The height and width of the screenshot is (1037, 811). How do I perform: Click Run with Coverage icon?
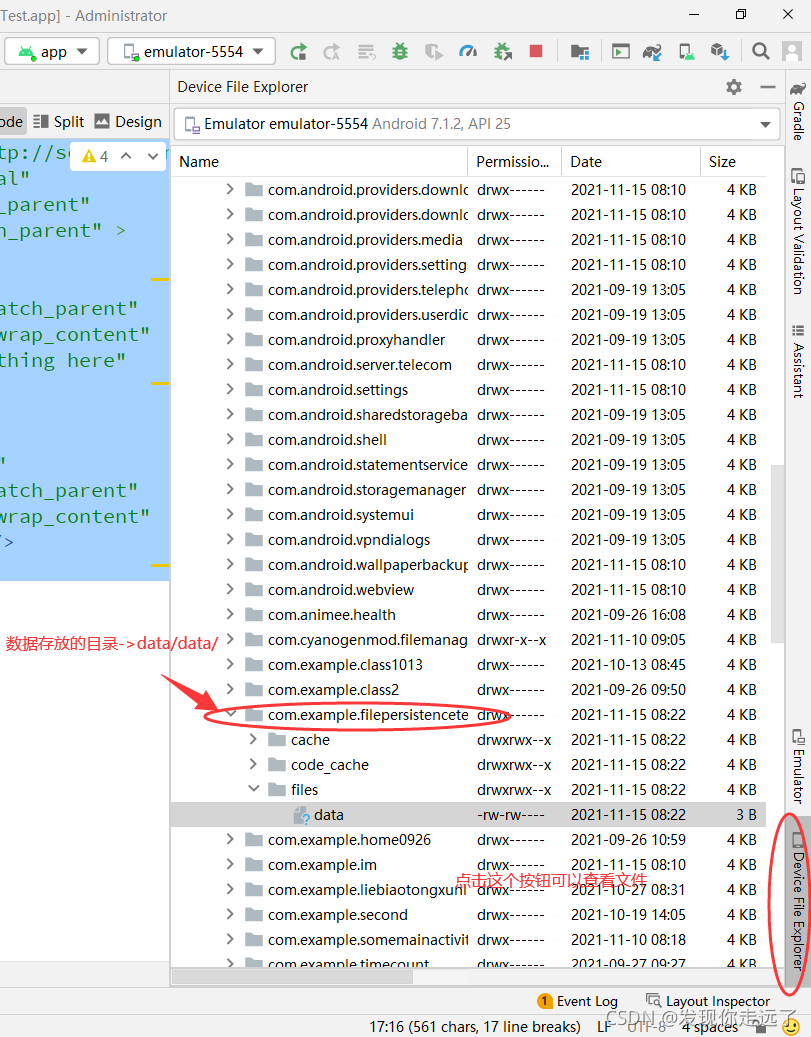pos(433,52)
